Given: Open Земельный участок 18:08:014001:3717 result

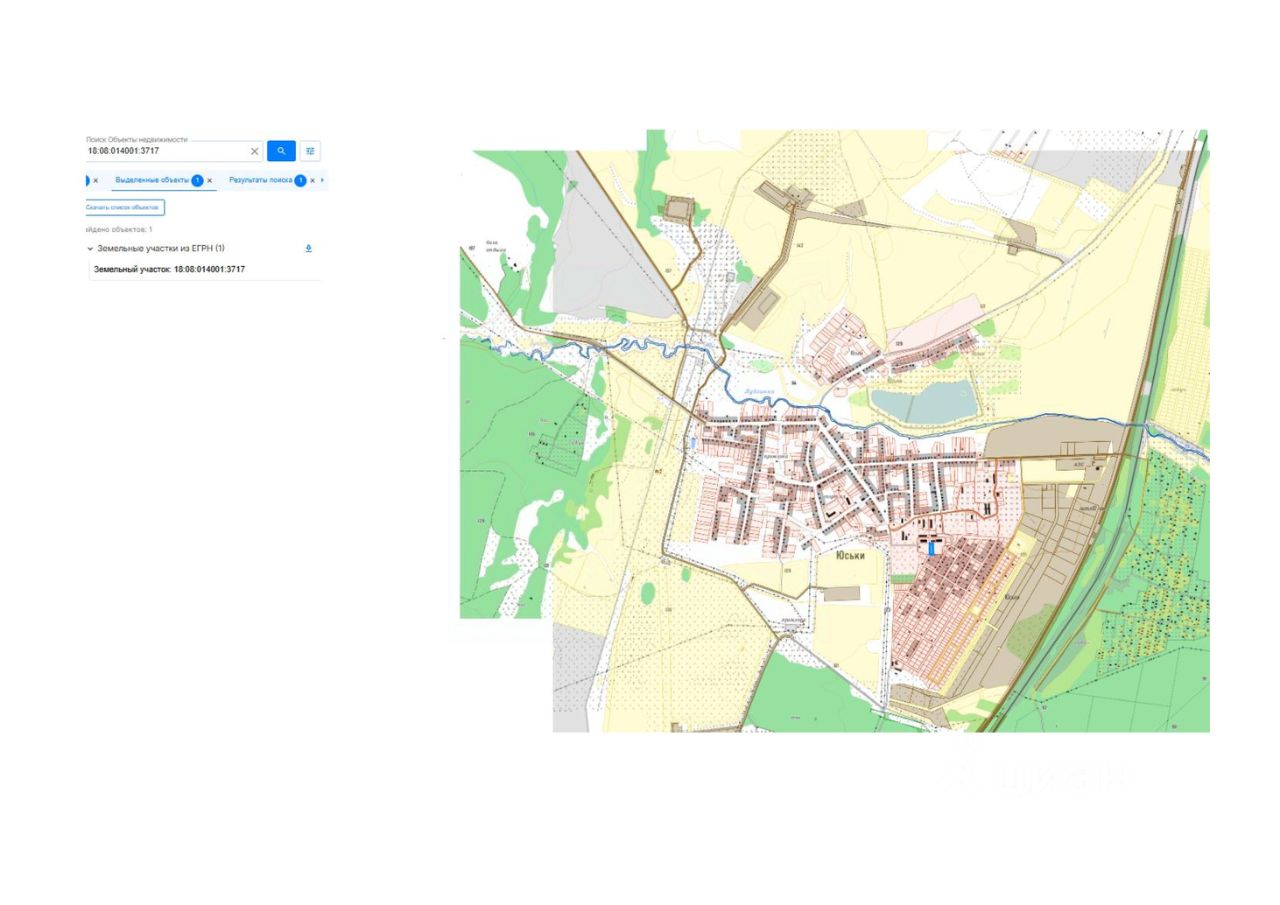Looking at the screenshot, I should 170,269.
